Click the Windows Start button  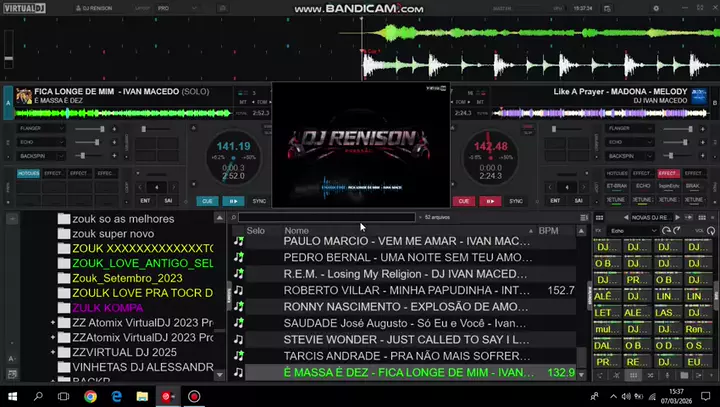pyautogui.click(x=10, y=396)
